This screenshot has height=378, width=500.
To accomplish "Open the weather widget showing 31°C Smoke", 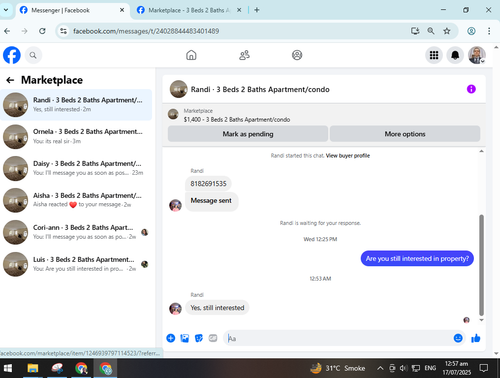I will point(337,368).
